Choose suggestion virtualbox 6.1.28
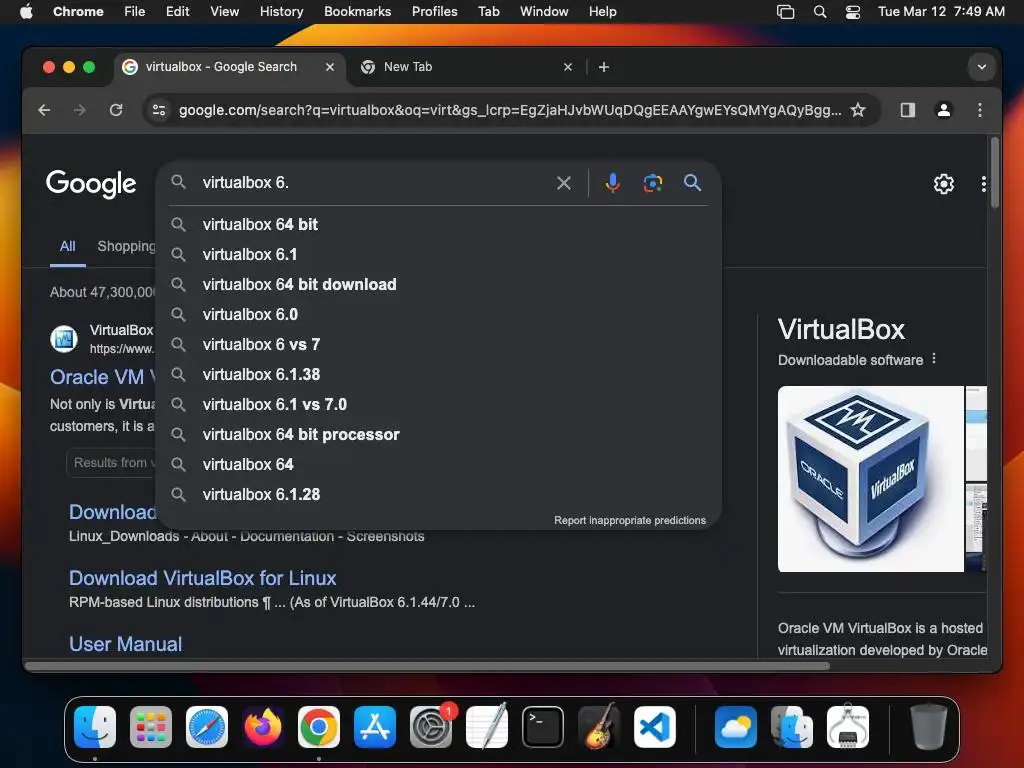The height and width of the screenshot is (768, 1024). pyautogui.click(x=438, y=495)
